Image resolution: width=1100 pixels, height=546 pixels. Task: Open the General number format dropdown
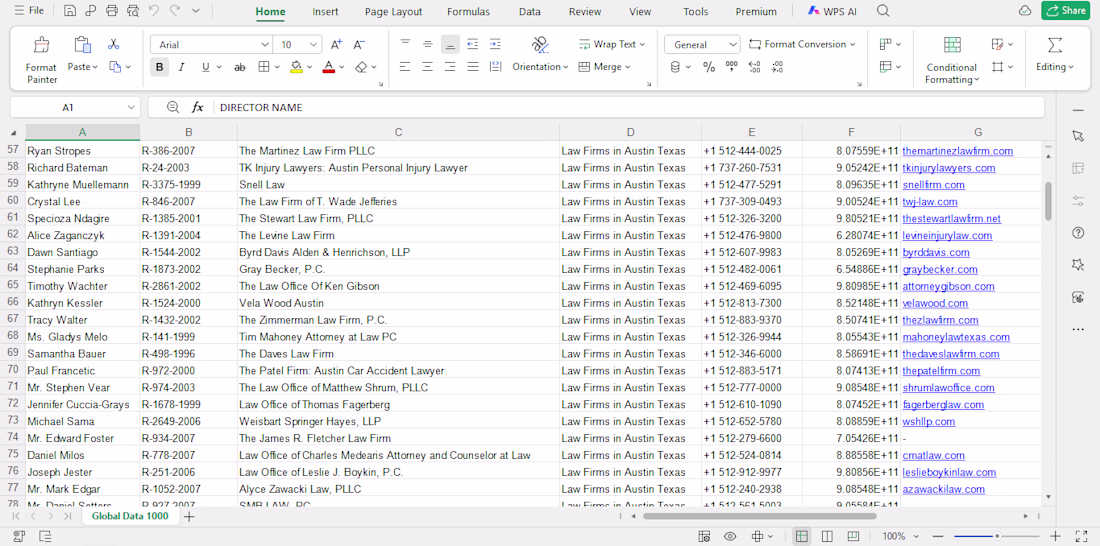(702, 44)
